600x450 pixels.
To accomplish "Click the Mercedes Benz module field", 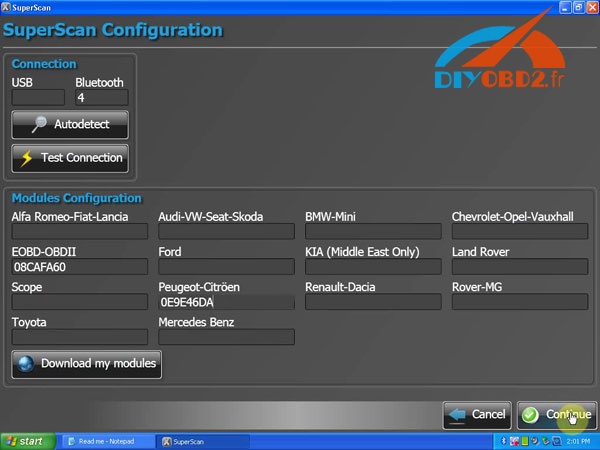I will (x=227, y=337).
